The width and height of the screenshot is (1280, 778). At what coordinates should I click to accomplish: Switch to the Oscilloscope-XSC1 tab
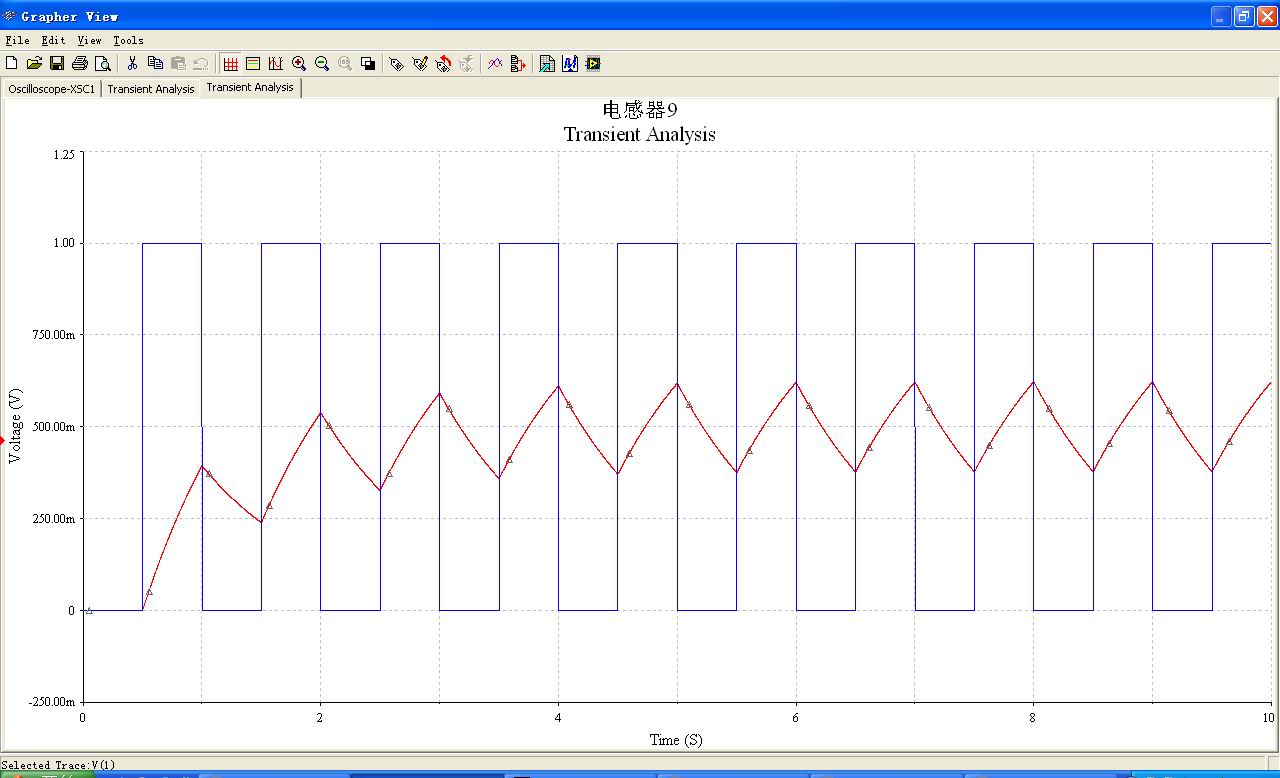coord(52,88)
